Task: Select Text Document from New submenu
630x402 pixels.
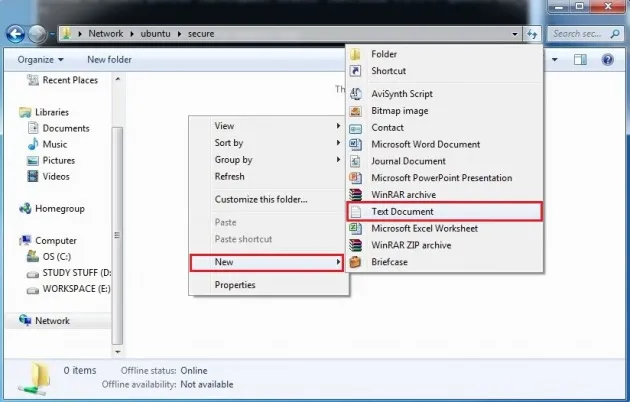Action: 402,212
